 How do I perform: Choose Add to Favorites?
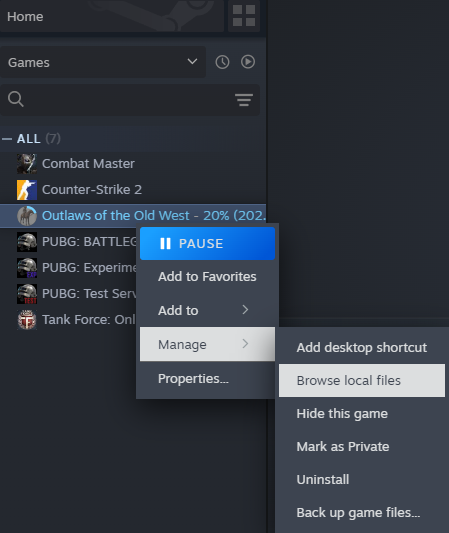[x=207, y=277]
